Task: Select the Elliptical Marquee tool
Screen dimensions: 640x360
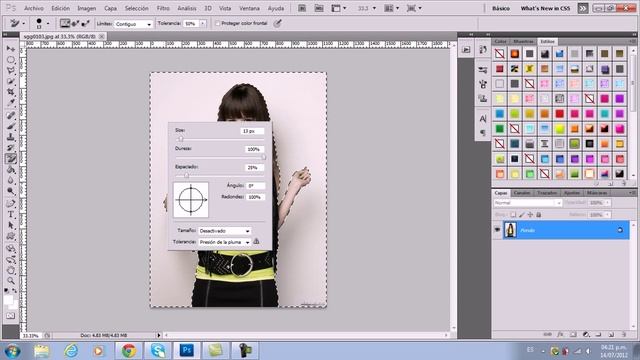Action: point(11,60)
